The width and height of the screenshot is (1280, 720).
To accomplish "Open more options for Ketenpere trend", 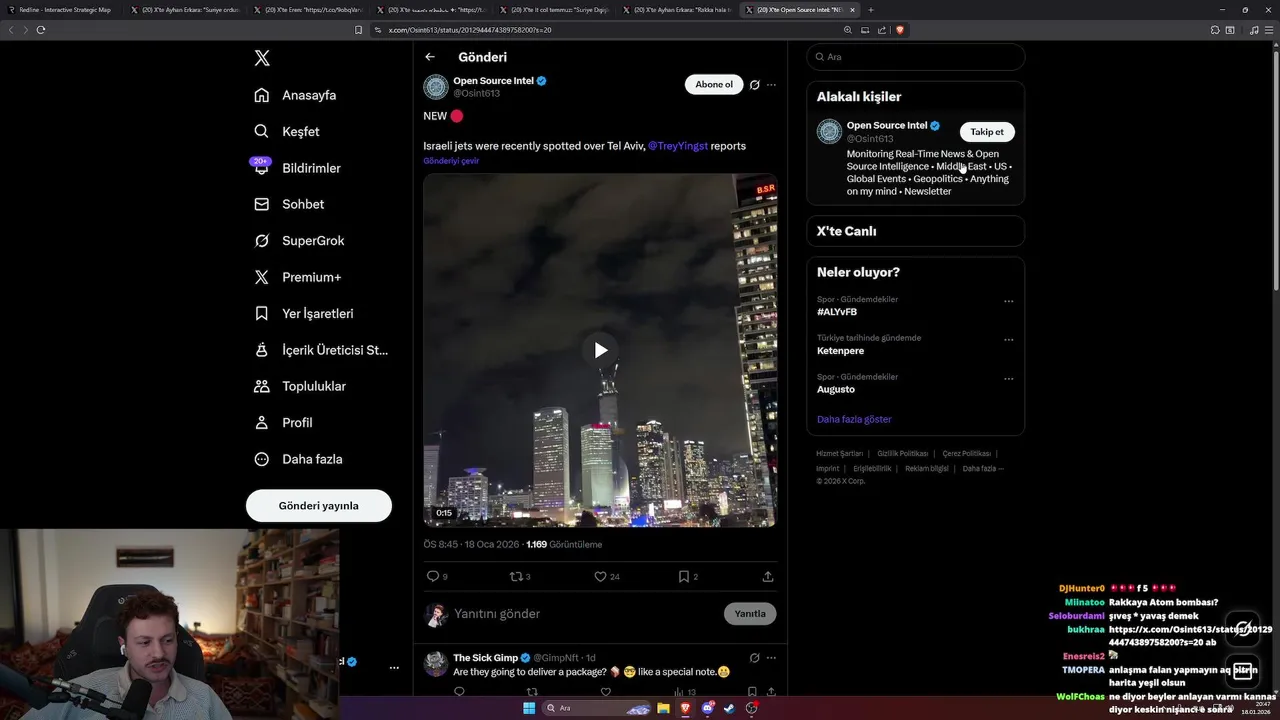I will (1009, 340).
